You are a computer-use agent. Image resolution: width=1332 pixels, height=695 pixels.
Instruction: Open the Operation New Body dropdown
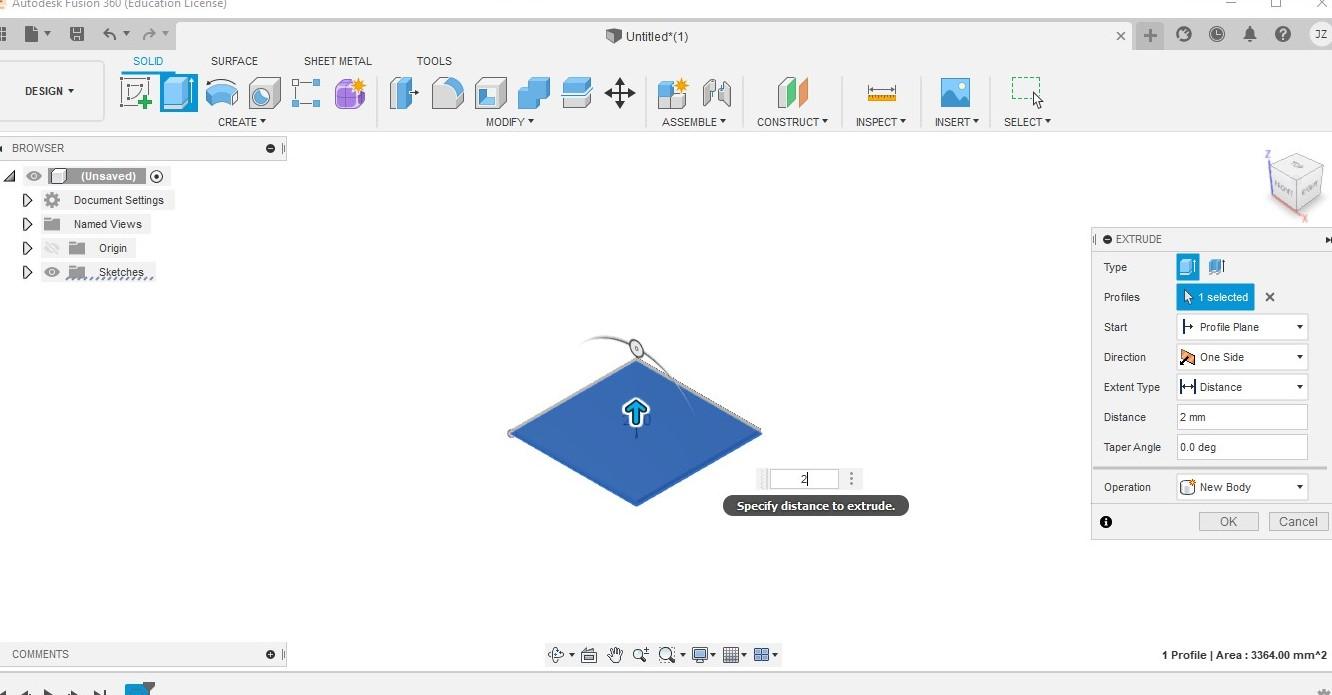click(x=1242, y=487)
